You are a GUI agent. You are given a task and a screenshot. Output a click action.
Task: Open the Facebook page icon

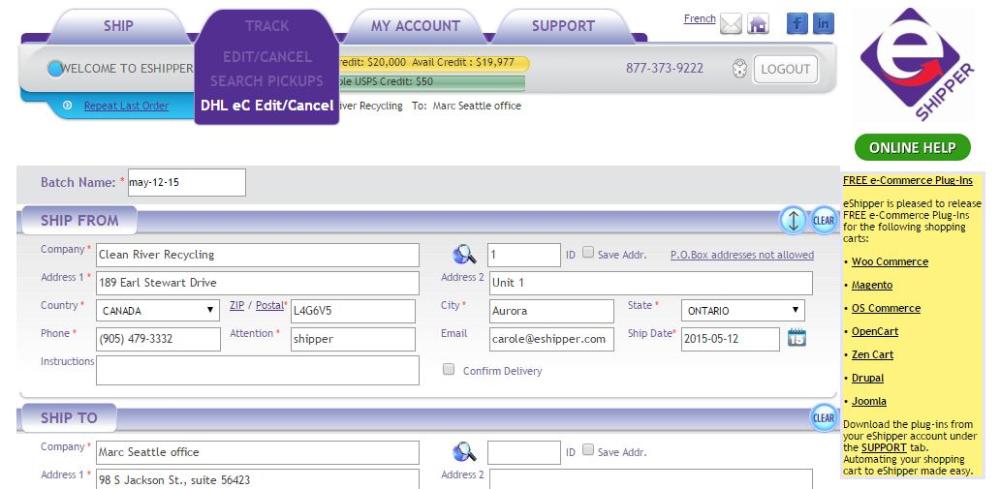(797, 24)
